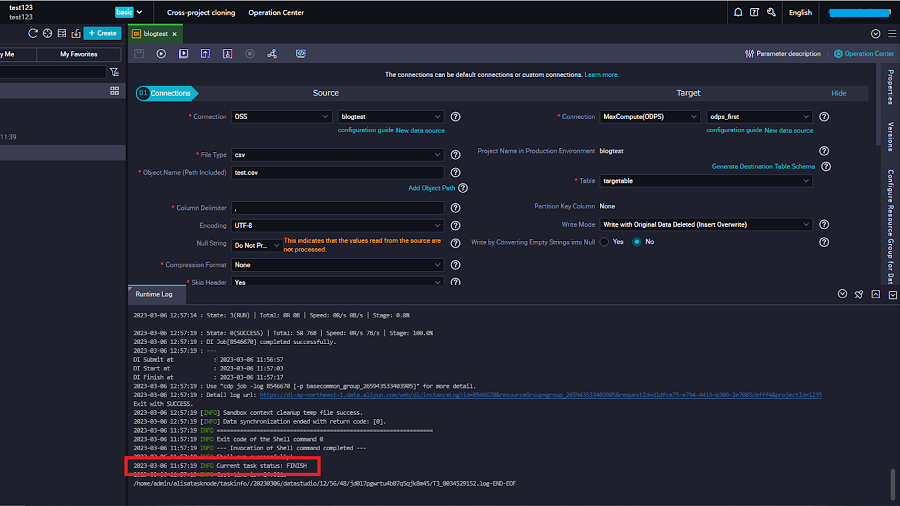900x506 pixels.
Task: Open the Write Mode dropdown
Action: click(705, 225)
